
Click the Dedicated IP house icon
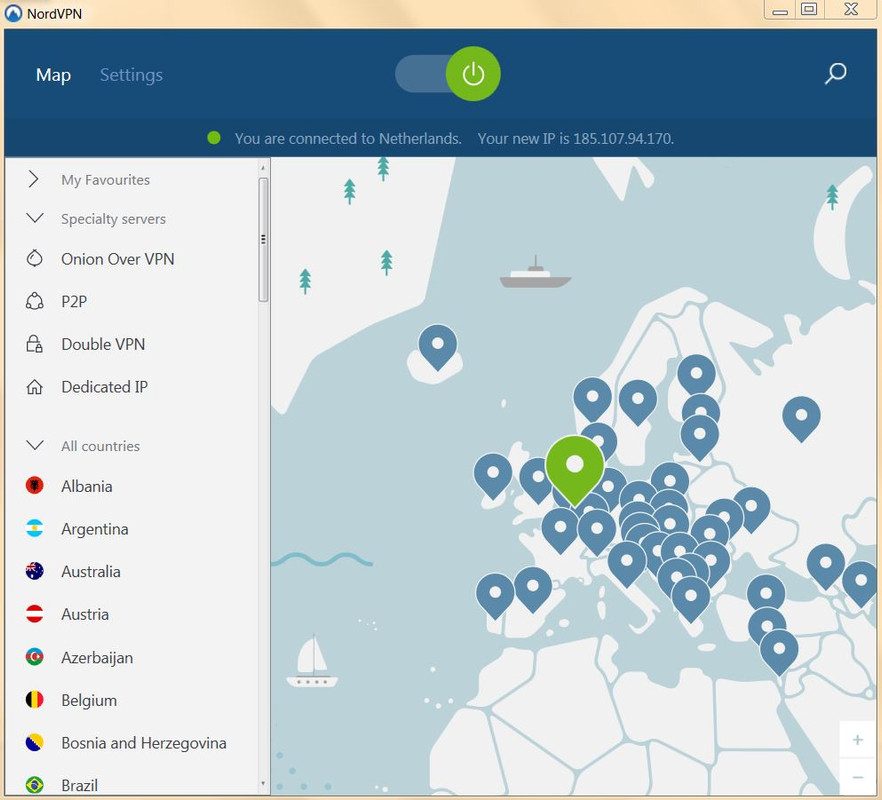pyautogui.click(x=34, y=387)
